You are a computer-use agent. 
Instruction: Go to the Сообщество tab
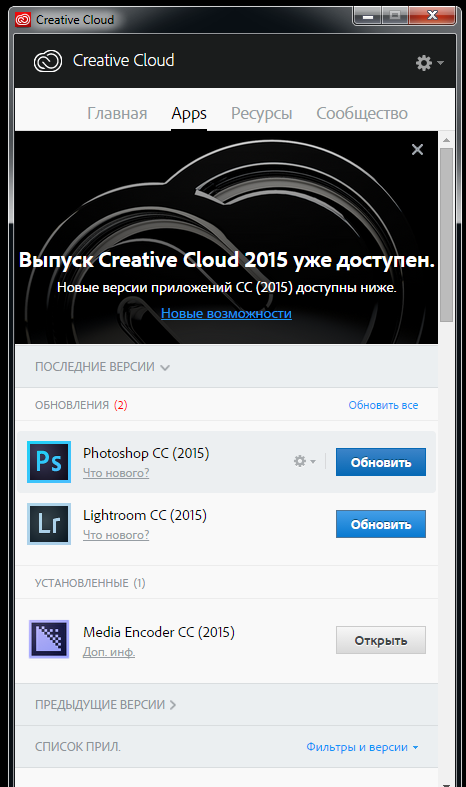point(362,113)
